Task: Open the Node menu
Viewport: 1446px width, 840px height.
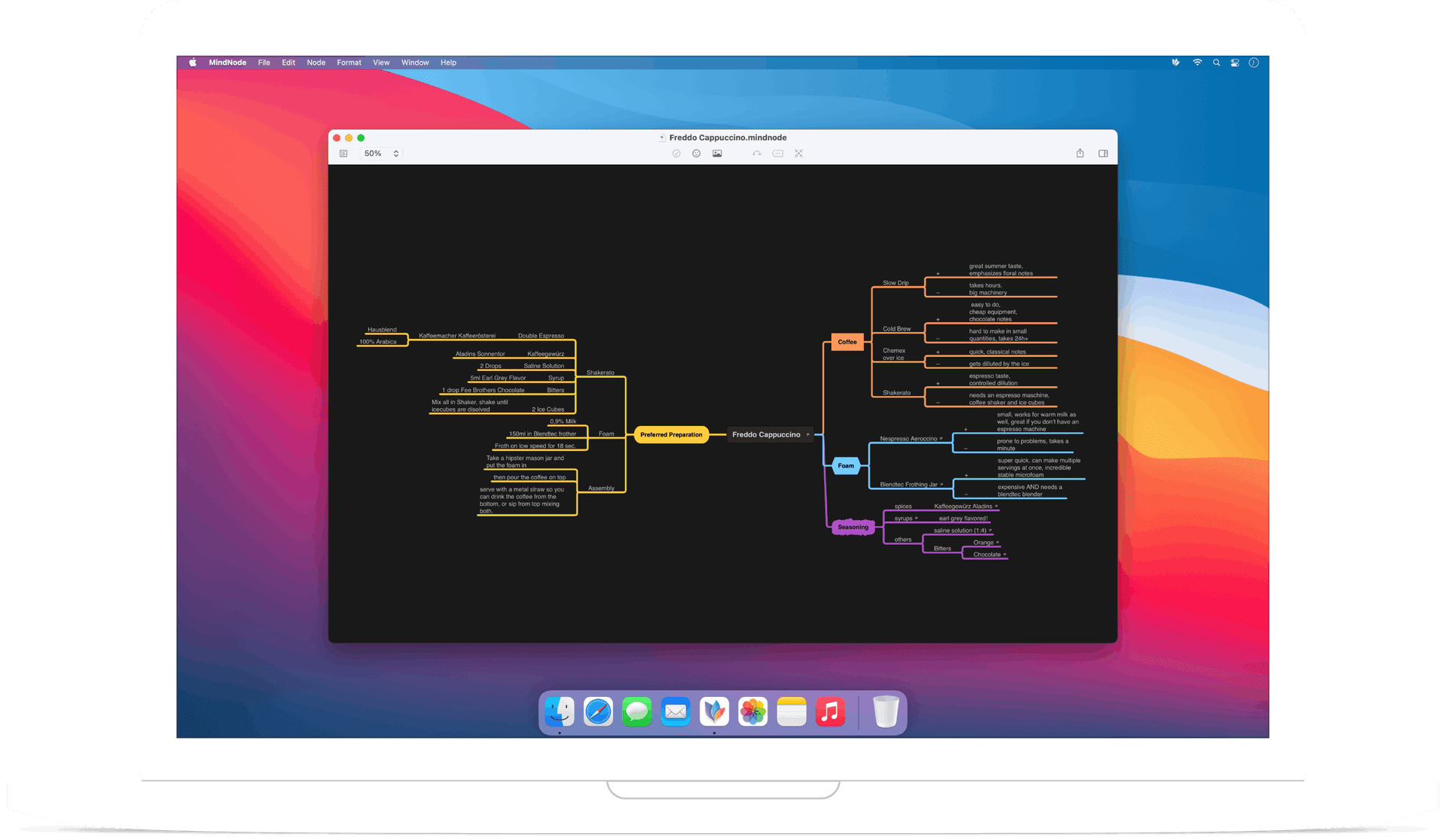Action: [316, 62]
